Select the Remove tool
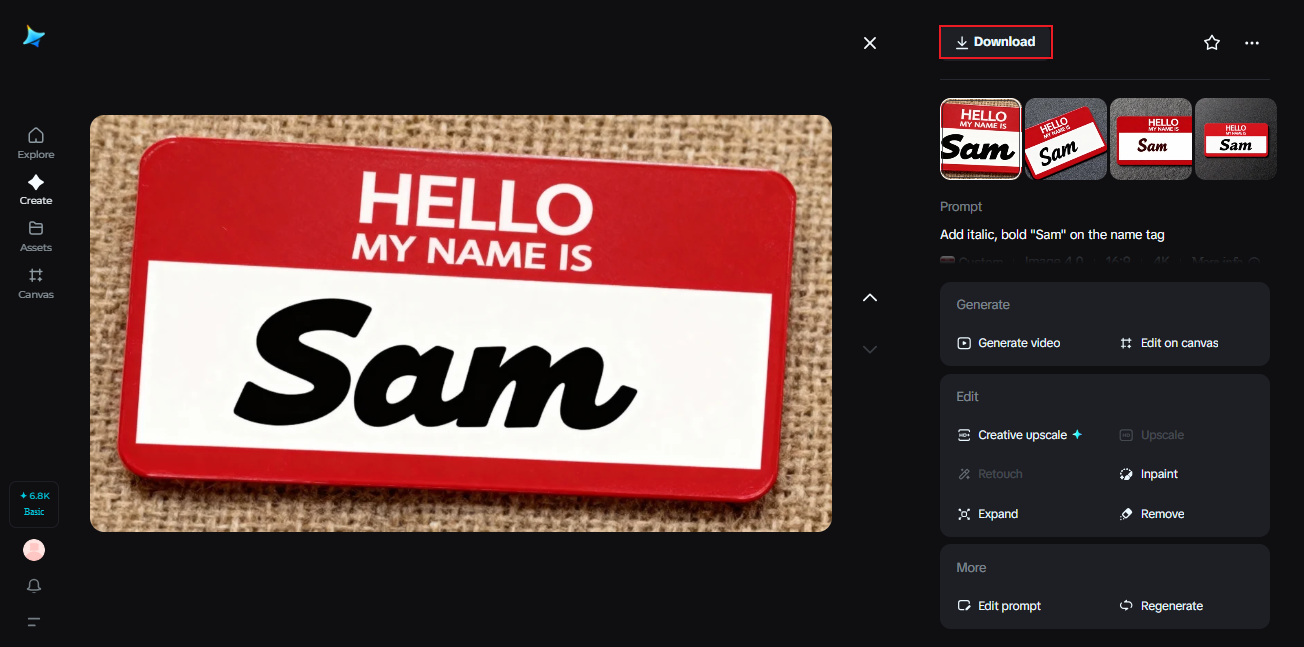The image size is (1304, 647). pos(1159,513)
